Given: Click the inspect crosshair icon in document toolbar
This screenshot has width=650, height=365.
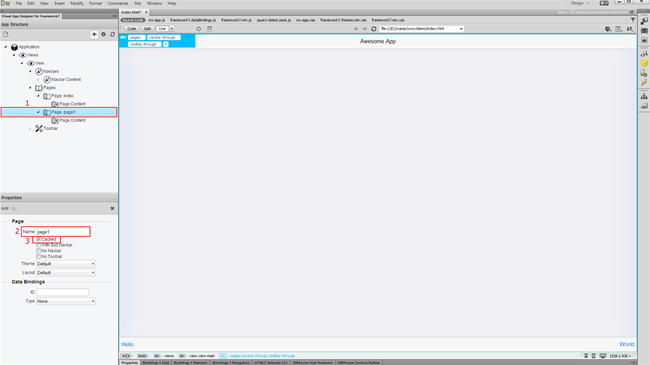Looking at the screenshot, I should coord(199,29).
